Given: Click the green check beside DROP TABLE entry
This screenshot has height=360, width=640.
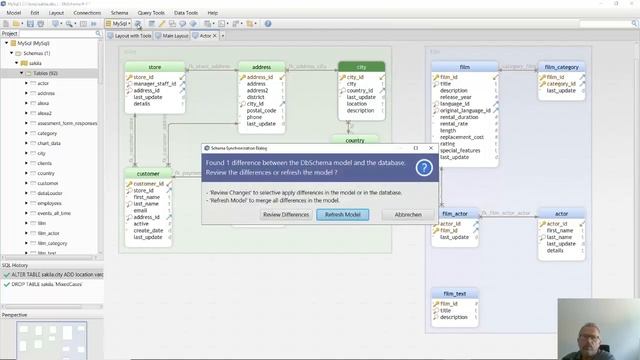Looking at the screenshot, I should 6,284.
